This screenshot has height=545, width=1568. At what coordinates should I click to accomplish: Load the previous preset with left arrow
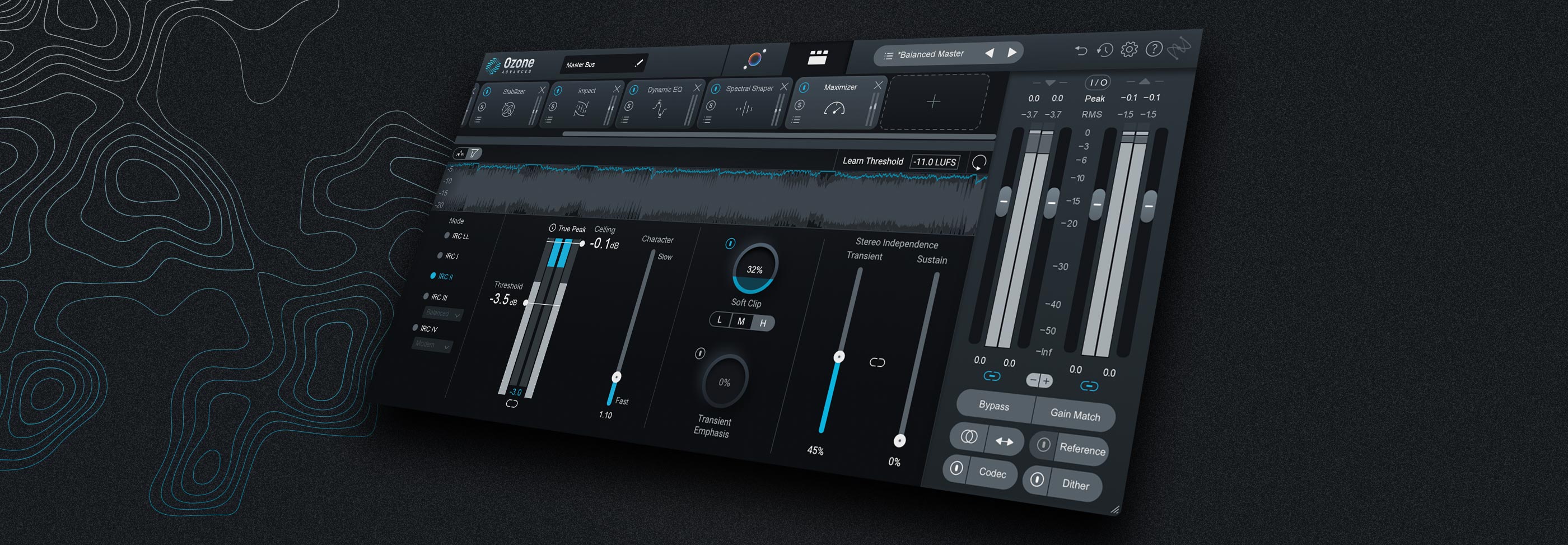[990, 53]
